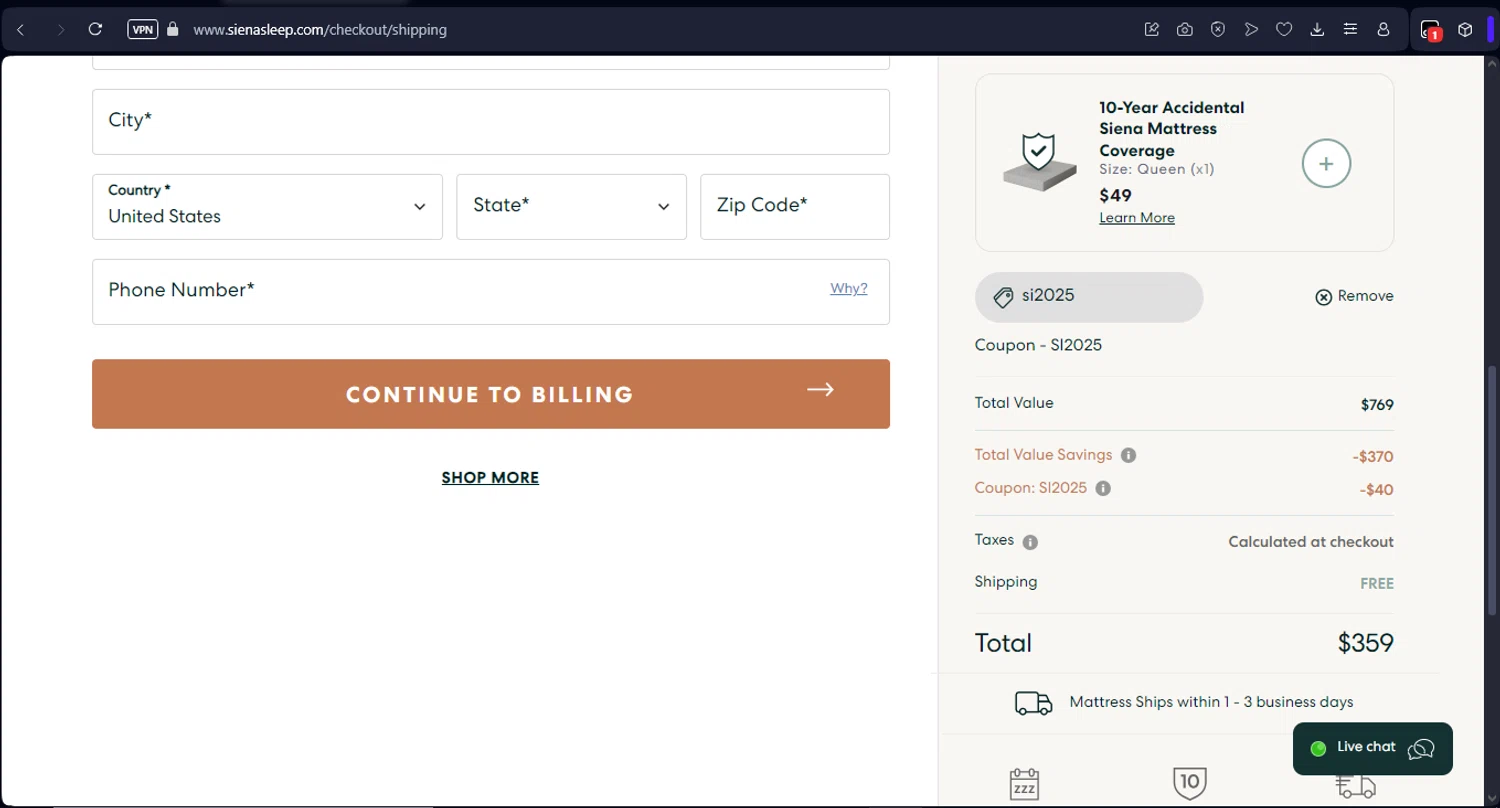Click the $359 total amount
The image size is (1500, 808).
1365,643
